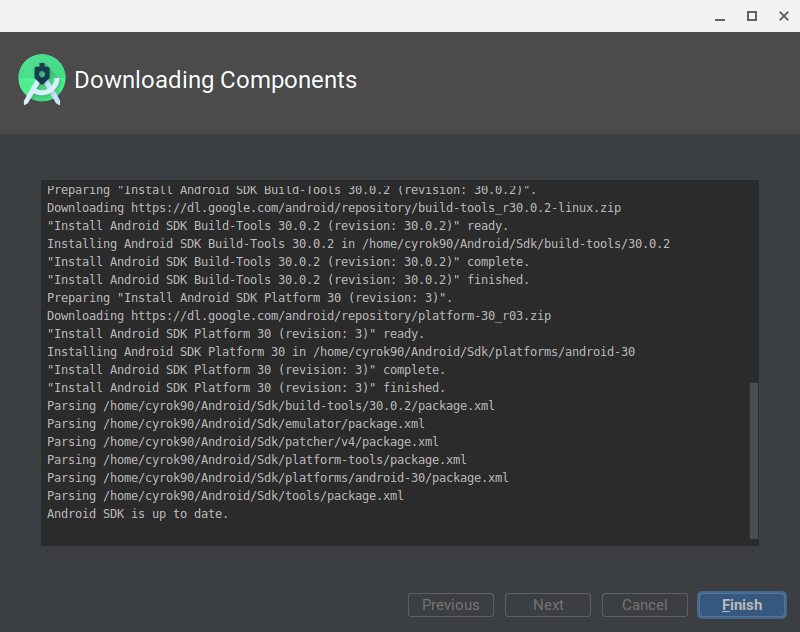
Task: Click 'Parsing .../Sdk/emulator/package.xml' line
Action: (x=236, y=424)
